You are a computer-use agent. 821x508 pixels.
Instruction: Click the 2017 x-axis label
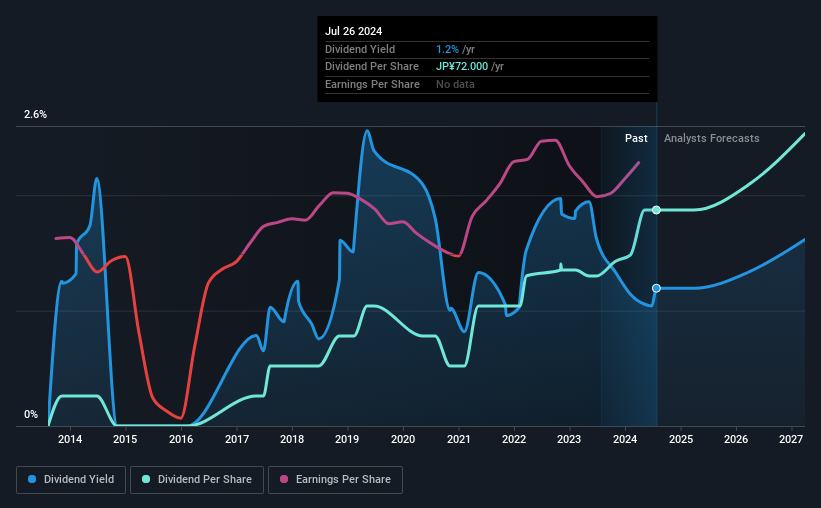(237, 439)
